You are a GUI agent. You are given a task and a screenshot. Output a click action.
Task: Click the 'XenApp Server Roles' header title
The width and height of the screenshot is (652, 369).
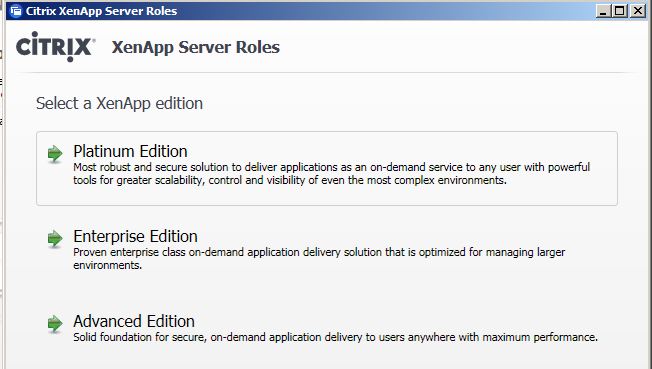tap(195, 47)
